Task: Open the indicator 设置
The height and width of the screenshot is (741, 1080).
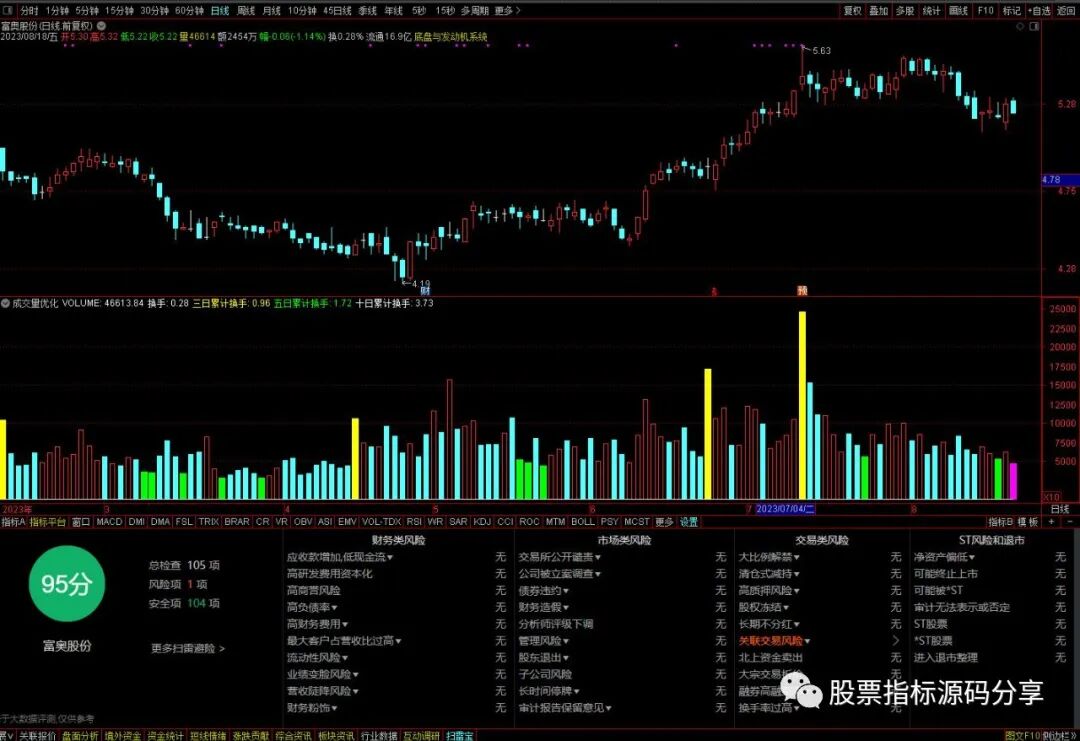Action: pyautogui.click(x=689, y=522)
